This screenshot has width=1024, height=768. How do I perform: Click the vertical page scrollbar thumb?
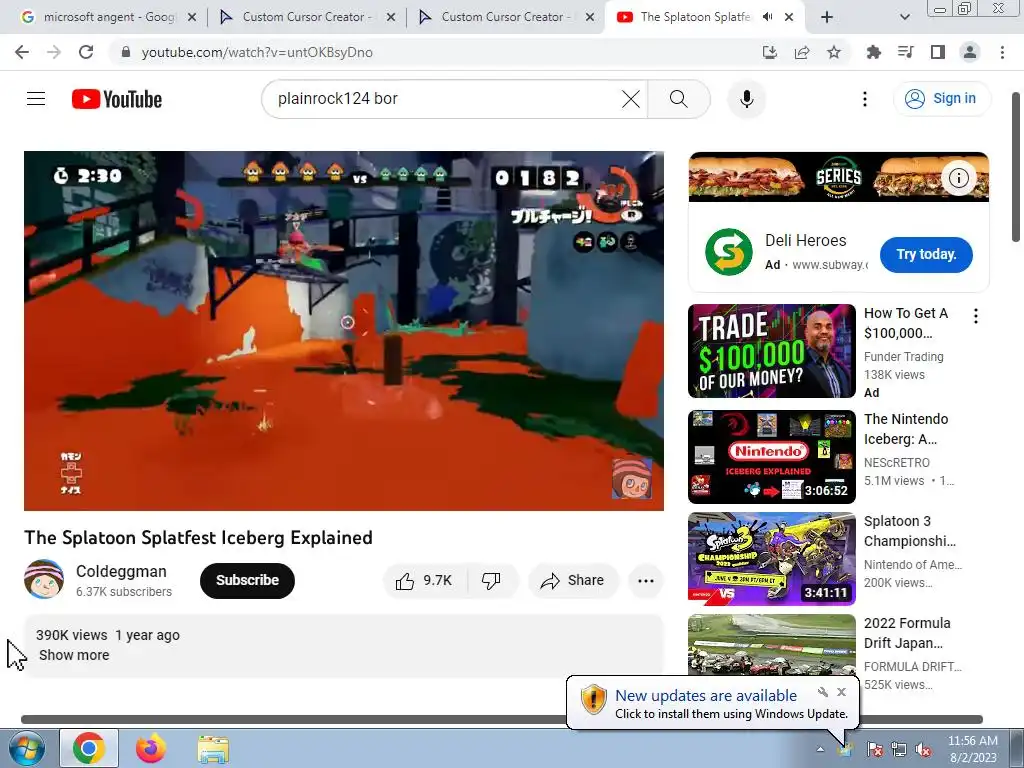(x=1016, y=167)
